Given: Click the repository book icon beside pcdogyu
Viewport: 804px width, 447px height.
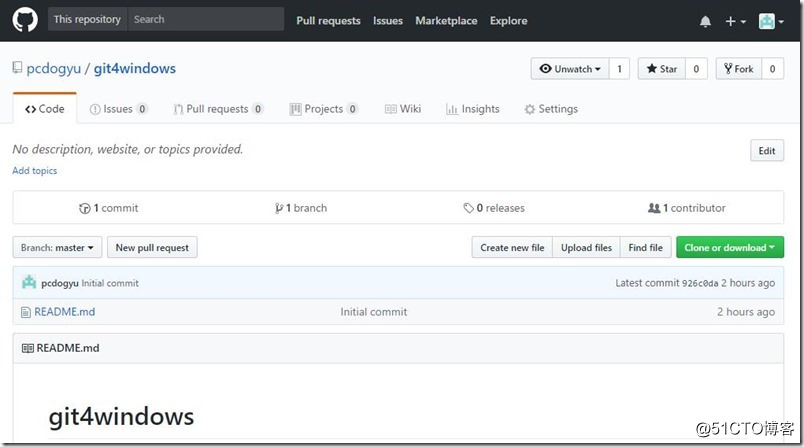Looking at the screenshot, I should (17, 68).
